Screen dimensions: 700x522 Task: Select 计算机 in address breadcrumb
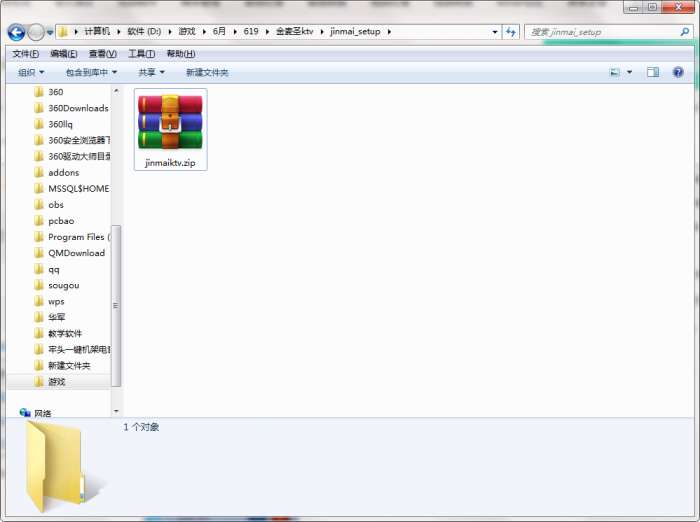coord(97,31)
